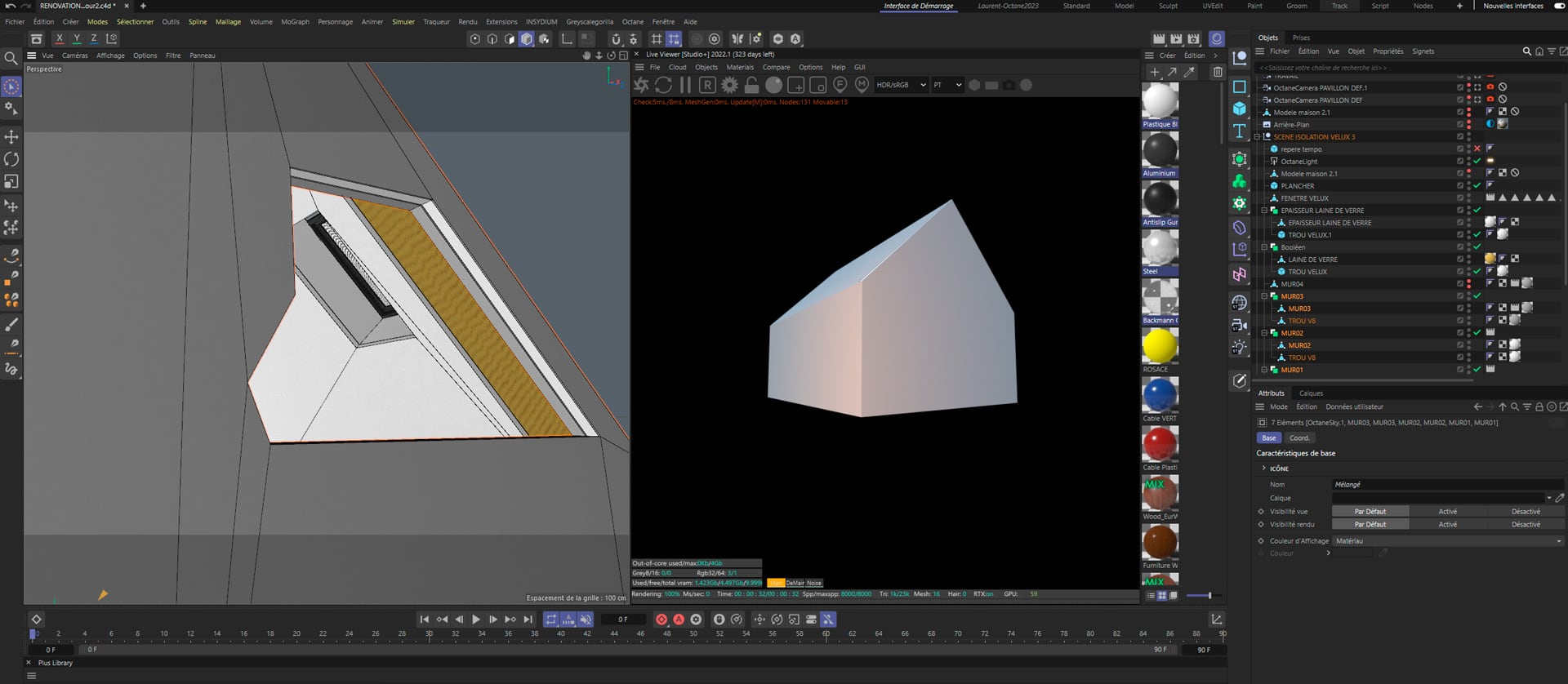The width and height of the screenshot is (1568, 684).
Task: Add new material with plus icon
Action: [x=1154, y=72]
